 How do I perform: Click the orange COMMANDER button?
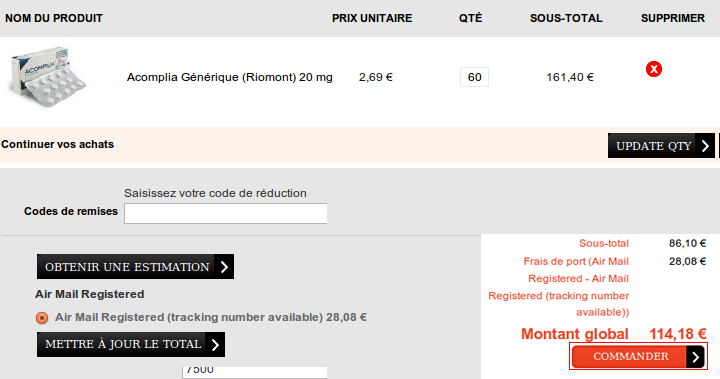pos(638,356)
